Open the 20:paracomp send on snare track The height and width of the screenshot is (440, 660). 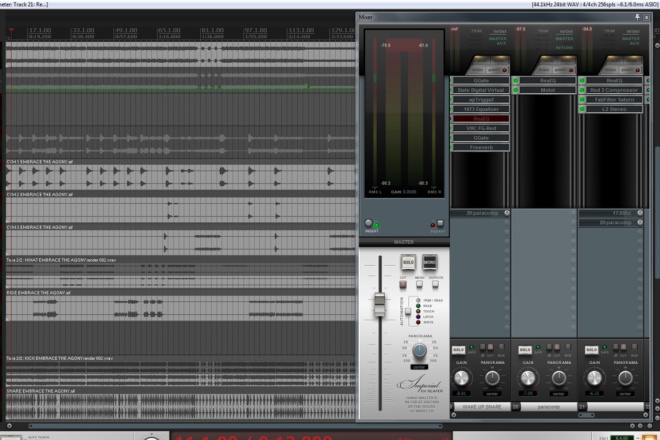coord(481,213)
